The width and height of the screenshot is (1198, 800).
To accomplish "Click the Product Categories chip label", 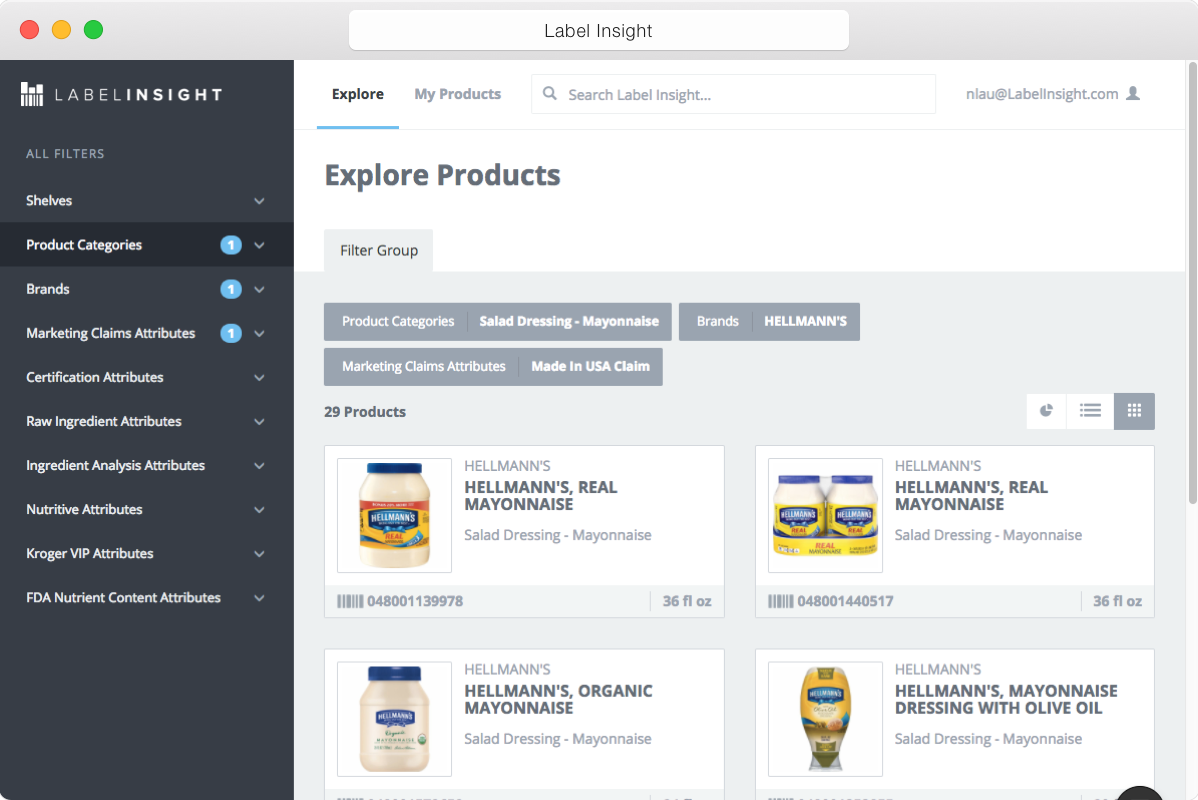I will (397, 322).
